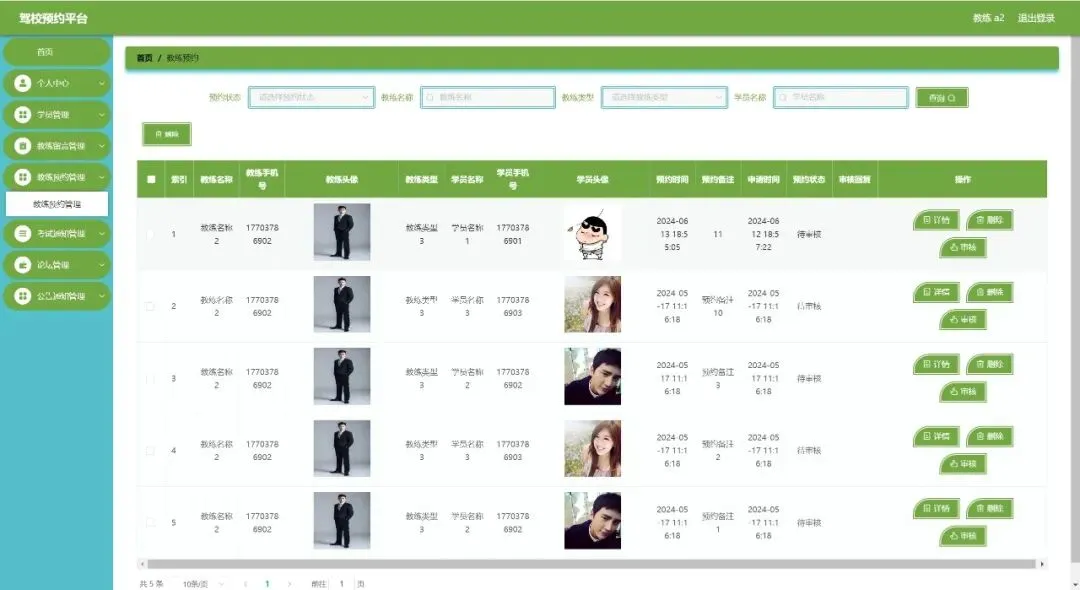This screenshot has height=590, width=1080.
Task: Select the 教练预约管理 submenu item
Action: click(x=56, y=204)
